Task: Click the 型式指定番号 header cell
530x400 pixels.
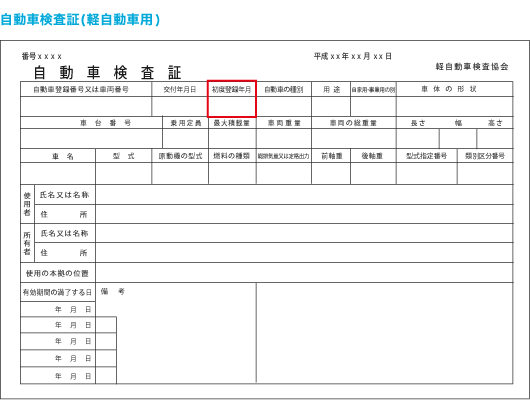Action: point(427,156)
